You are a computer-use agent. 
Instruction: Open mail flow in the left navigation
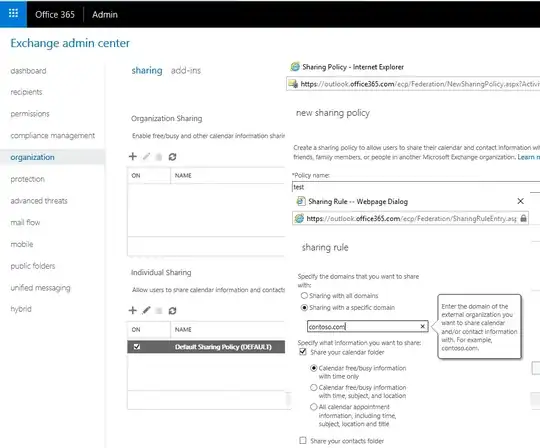tap(25, 222)
